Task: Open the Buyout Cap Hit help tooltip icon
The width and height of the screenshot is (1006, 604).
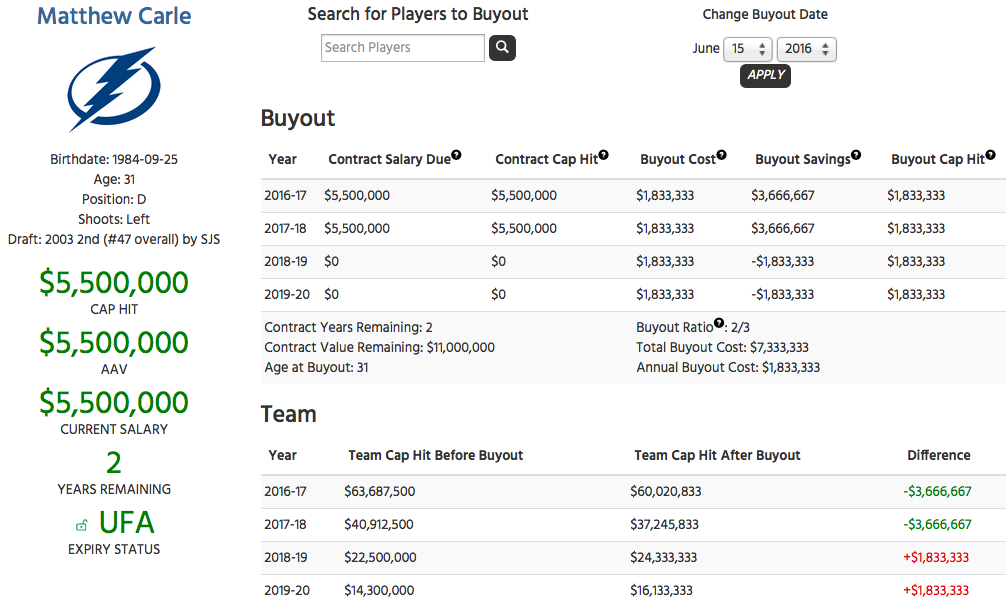Action: pyautogui.click(x=991, y=155)
